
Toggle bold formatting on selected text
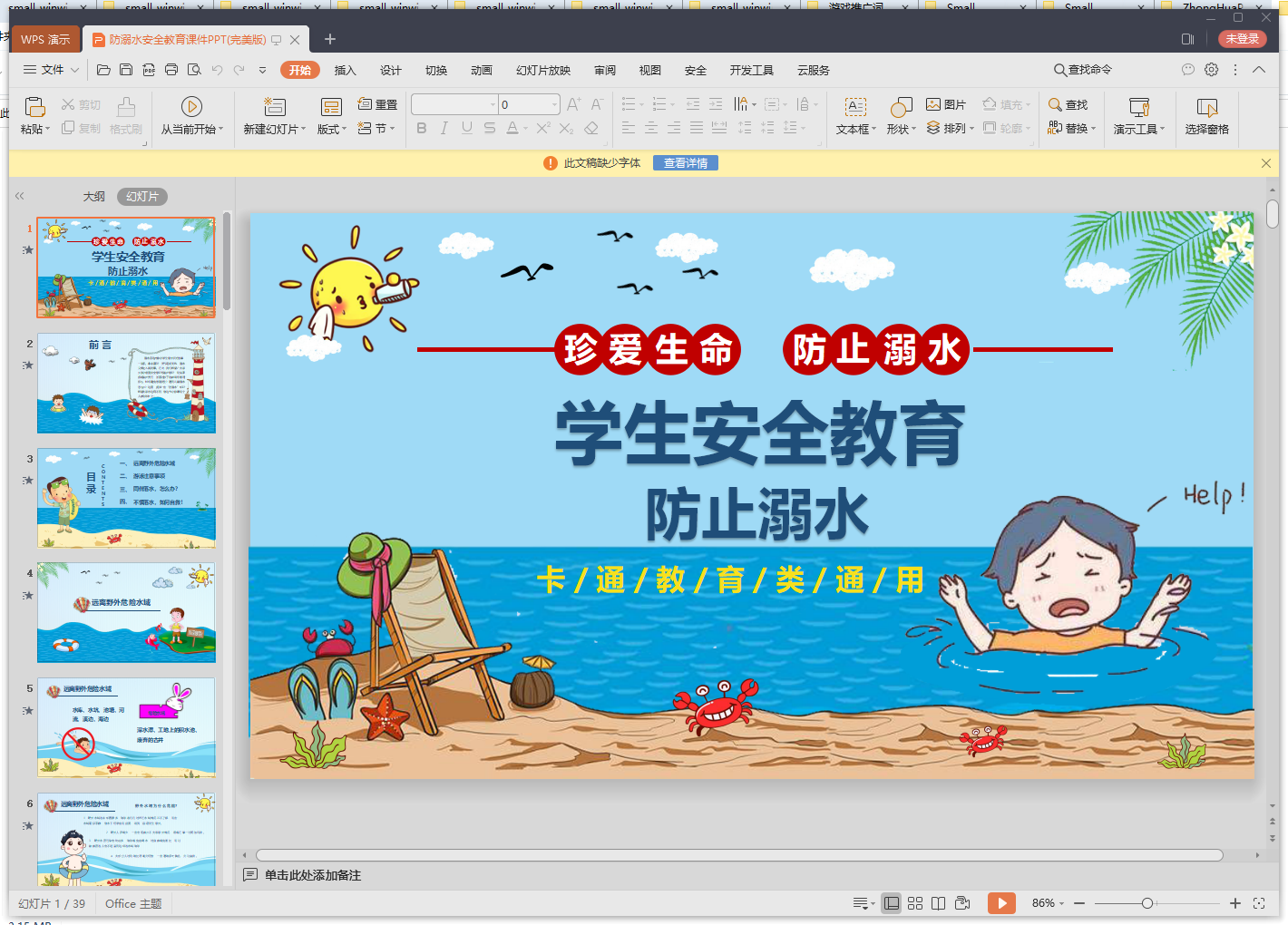(x=420, y=128)
